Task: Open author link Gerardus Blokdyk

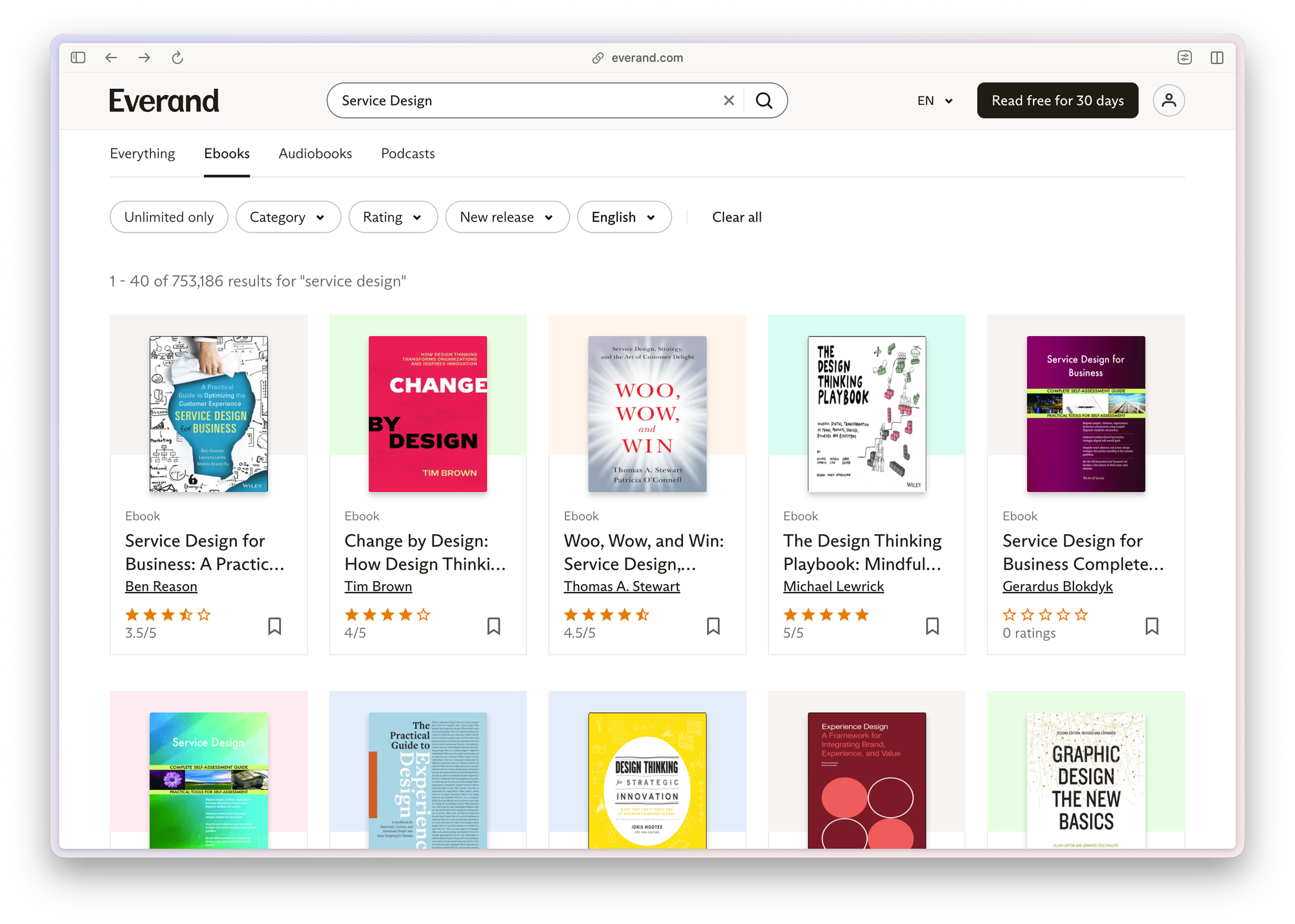Action: point(1057,586)
